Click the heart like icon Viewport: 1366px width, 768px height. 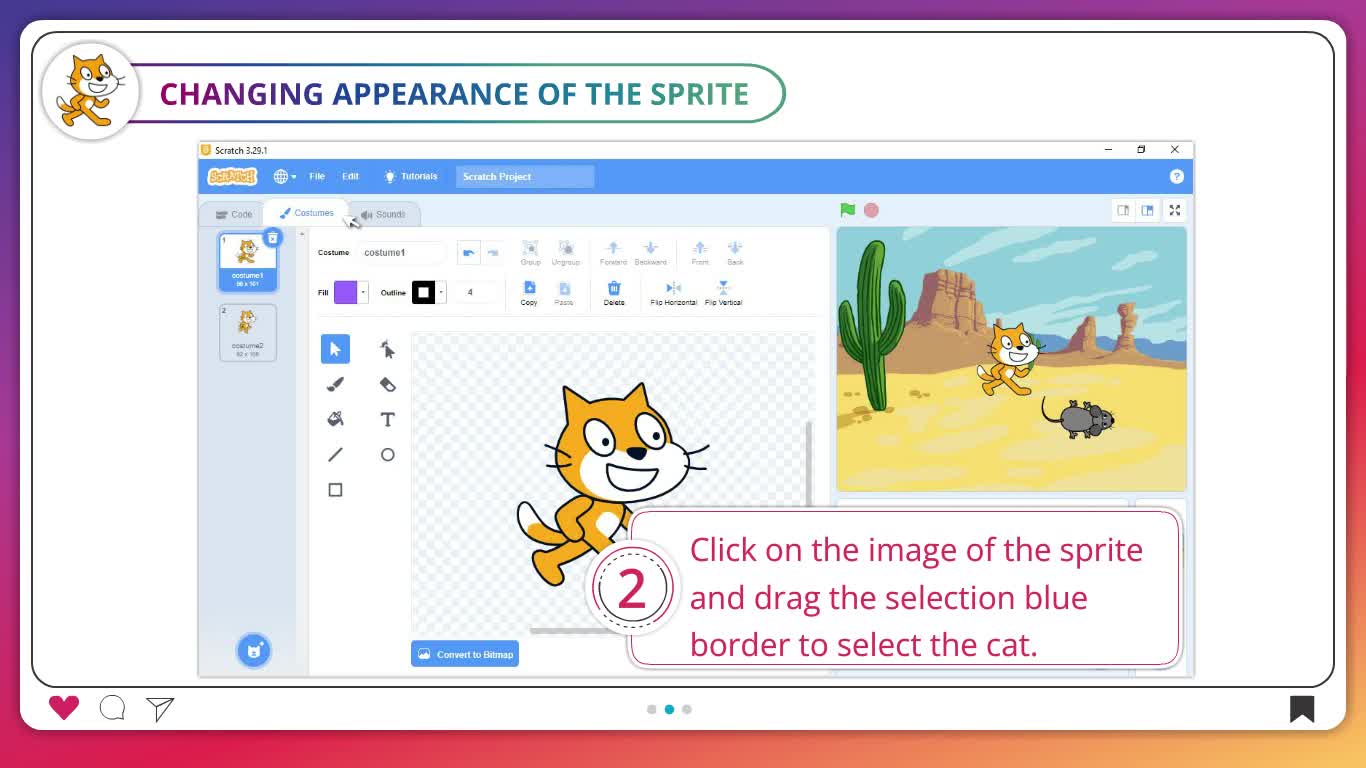coord(64,708)
